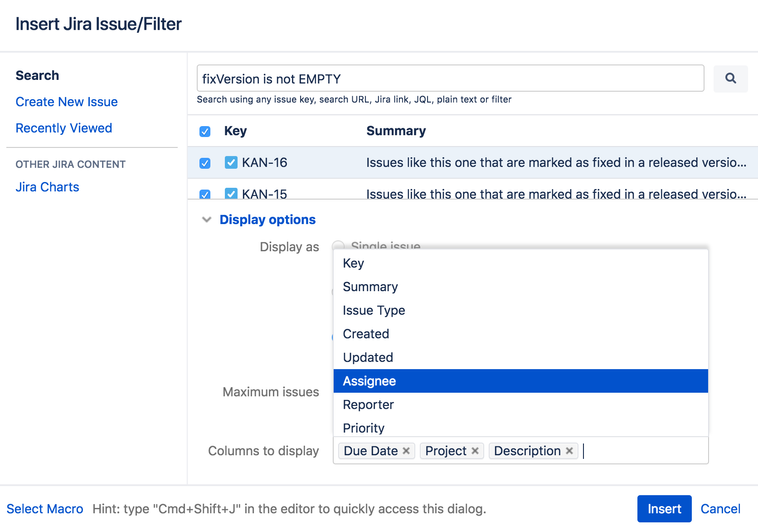Open Recently Viewed issues
The width and height of the screenshot is (758, 527).
64,128
